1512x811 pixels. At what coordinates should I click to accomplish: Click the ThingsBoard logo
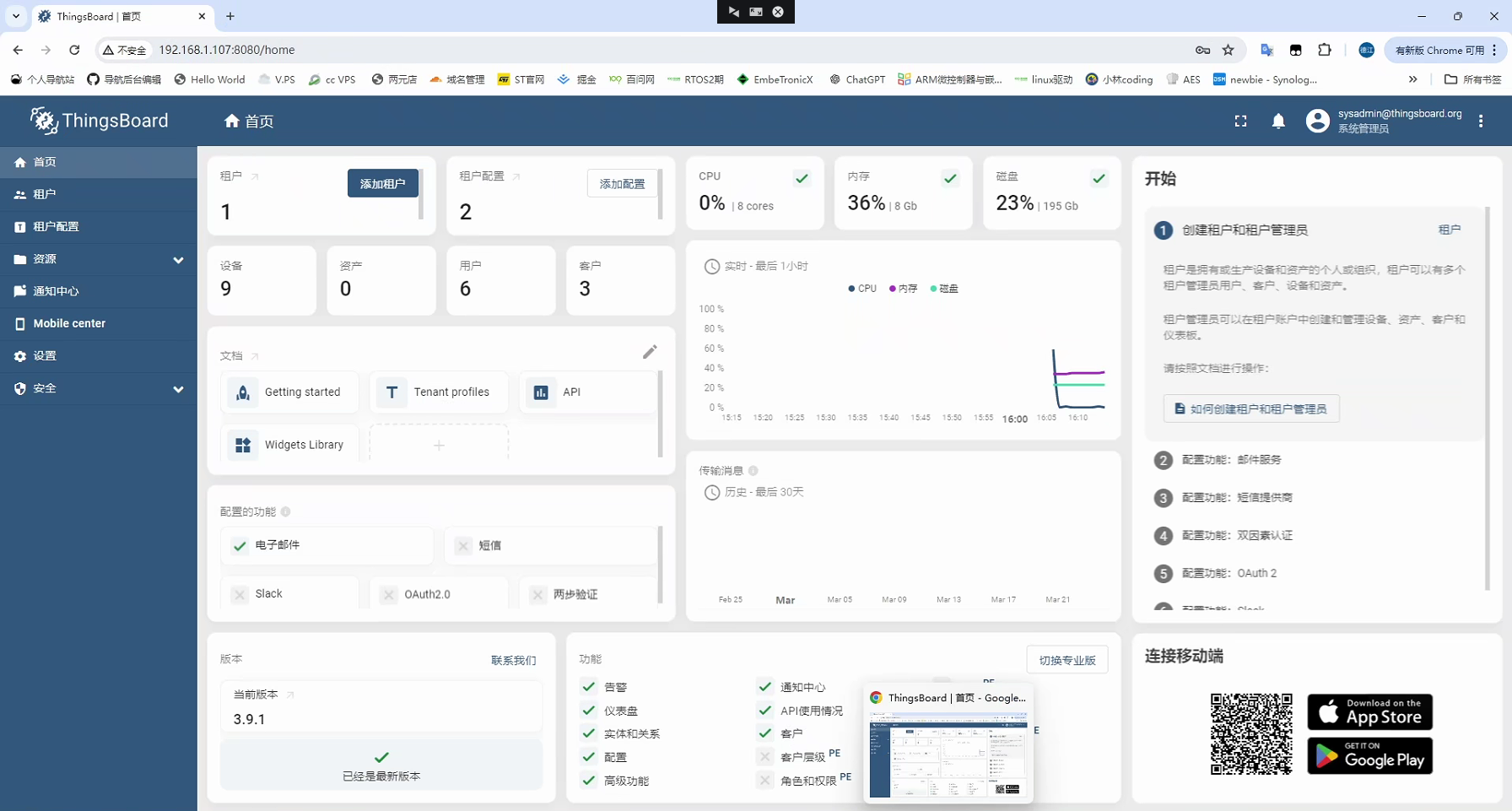click(x=100, y=121)
